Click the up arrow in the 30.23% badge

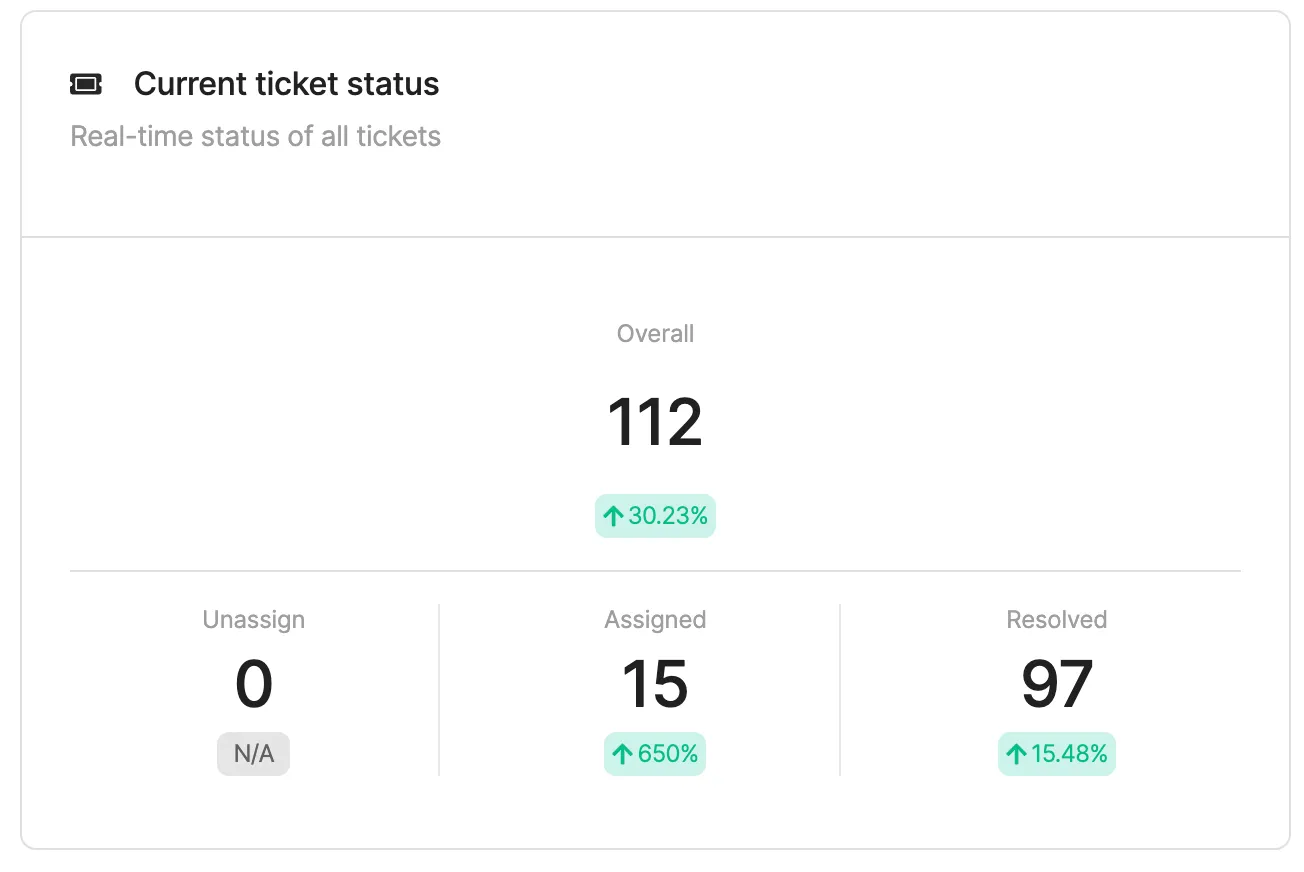[x=613, y=517]
